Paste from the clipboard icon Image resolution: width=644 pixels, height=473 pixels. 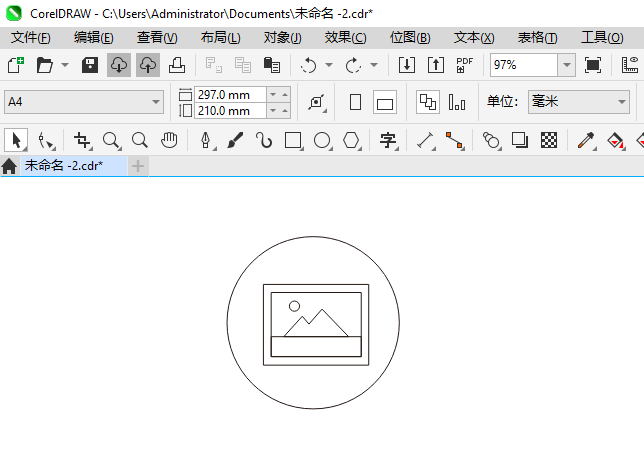pos(271,65)
